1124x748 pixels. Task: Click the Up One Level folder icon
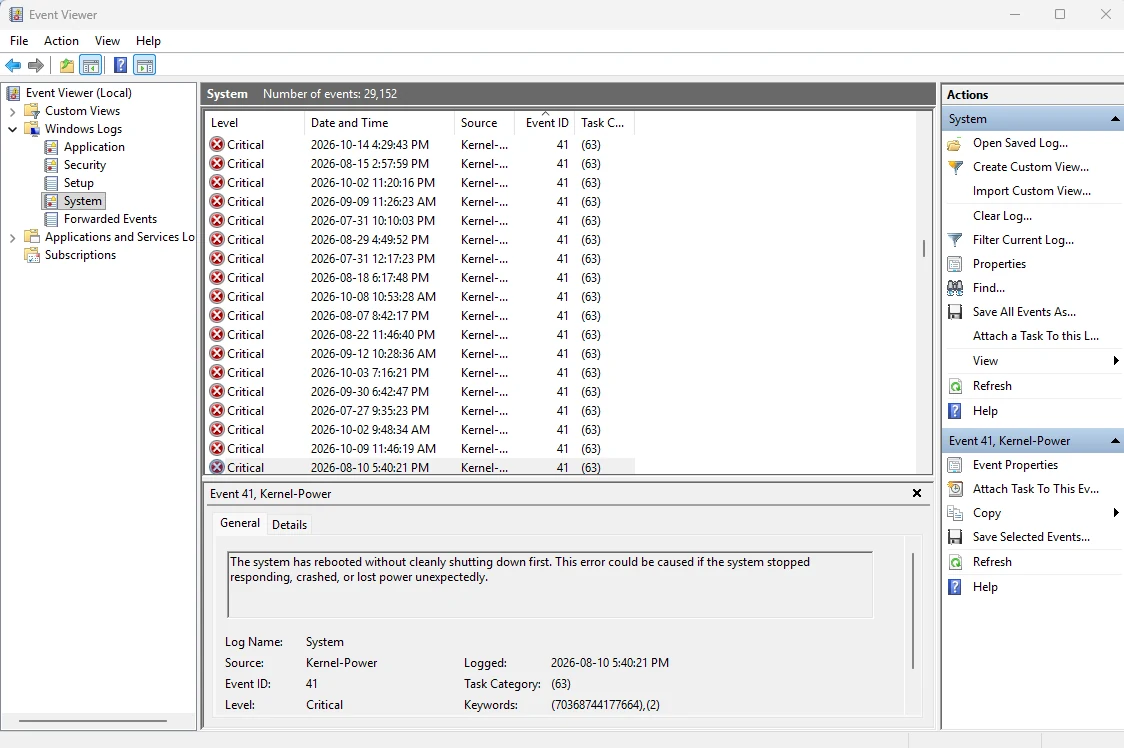click(x=67, y=66)
